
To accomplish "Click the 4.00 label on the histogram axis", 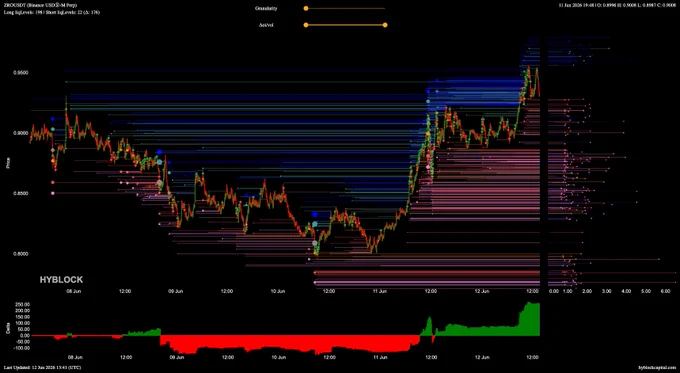I will point(626,291).
